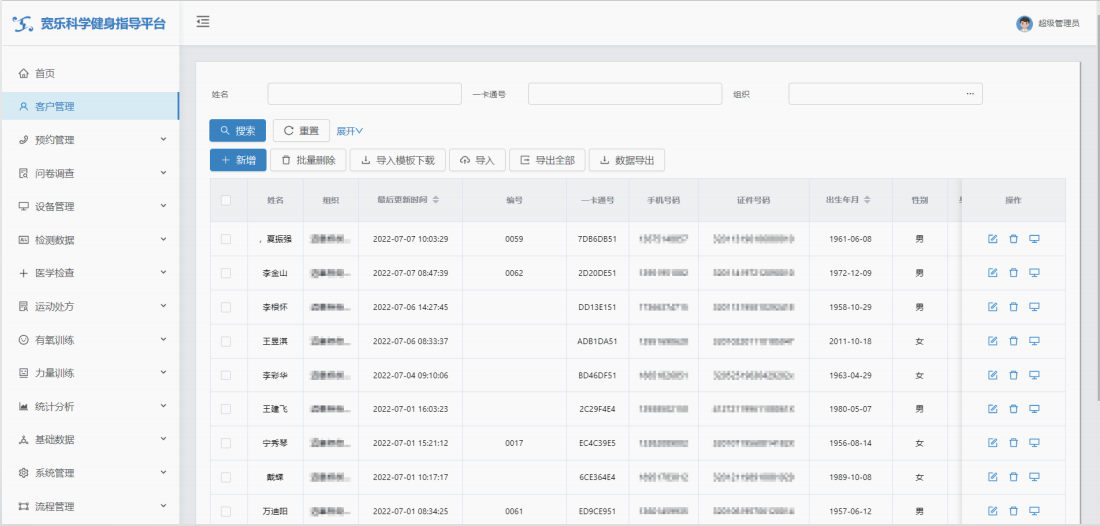1100x526 pixels.
Task: Click the delete icon in 宁秀琴's row
Action: (x=1013, y=443)
